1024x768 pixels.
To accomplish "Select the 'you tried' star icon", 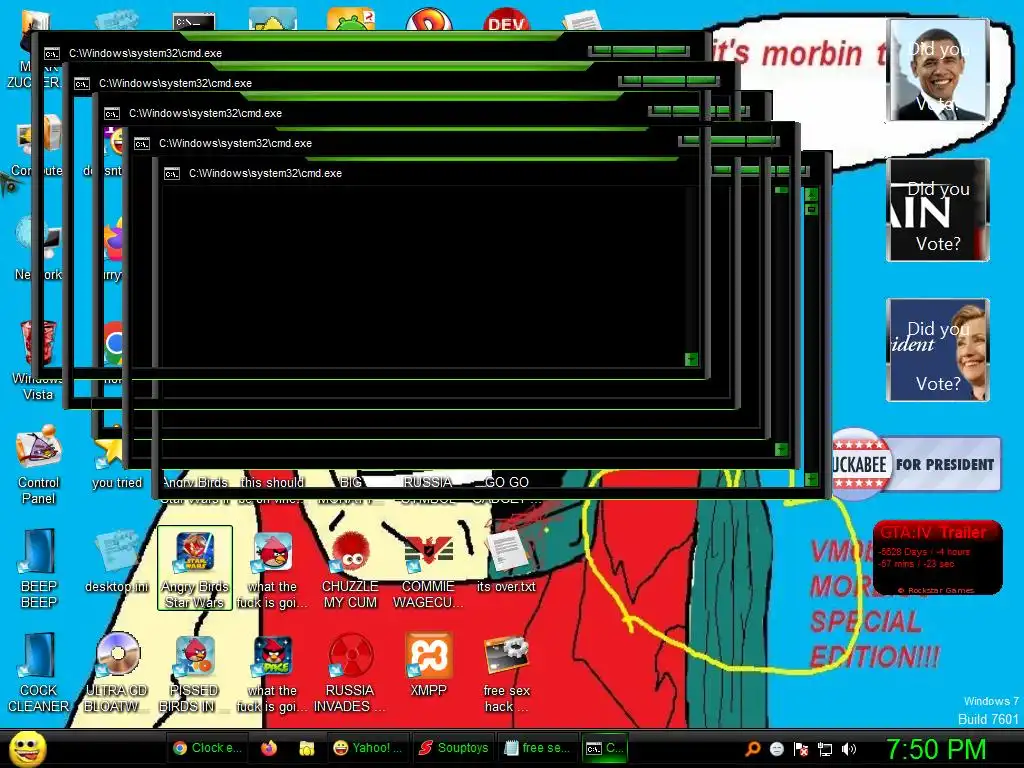I will 116,465.
